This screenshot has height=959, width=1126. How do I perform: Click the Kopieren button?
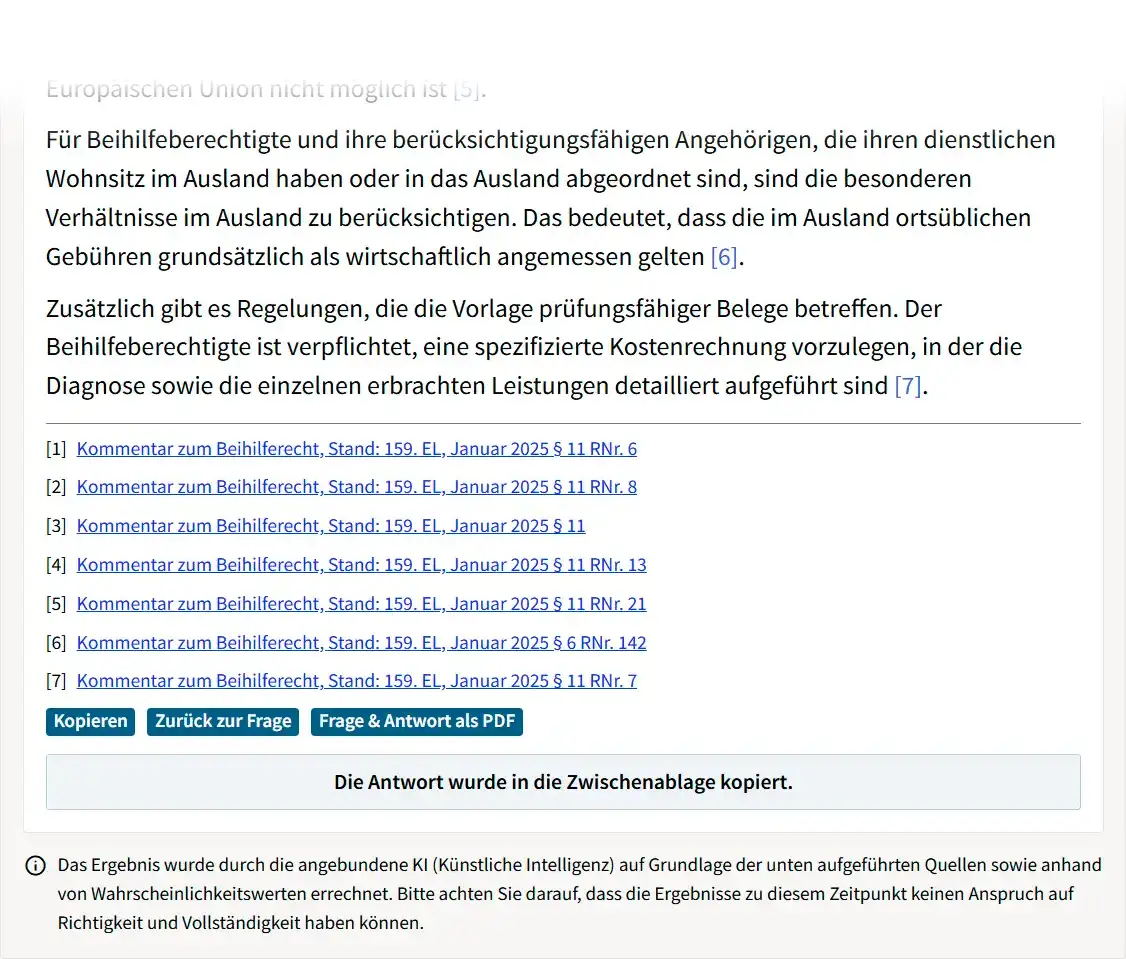pos(90,721)
